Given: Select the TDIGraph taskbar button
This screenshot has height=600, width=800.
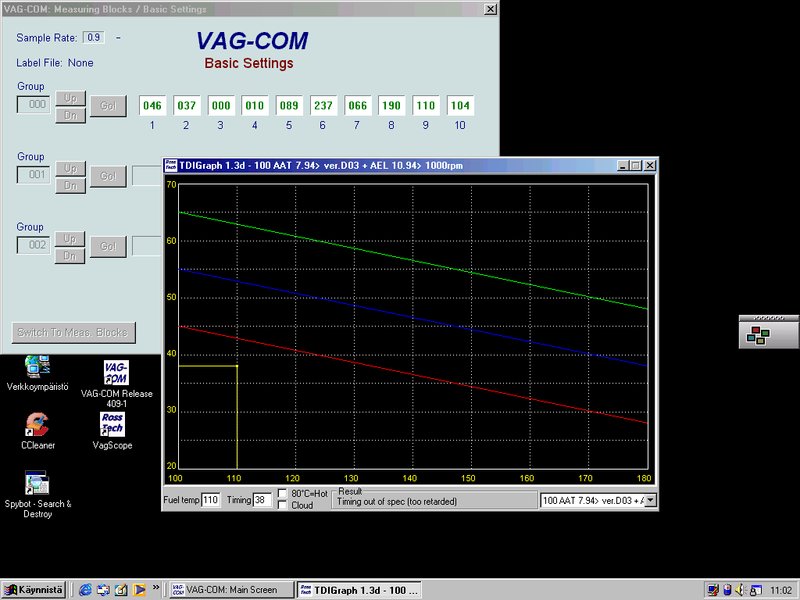Looking at the screenshot, I should click(x=359, y=590).
